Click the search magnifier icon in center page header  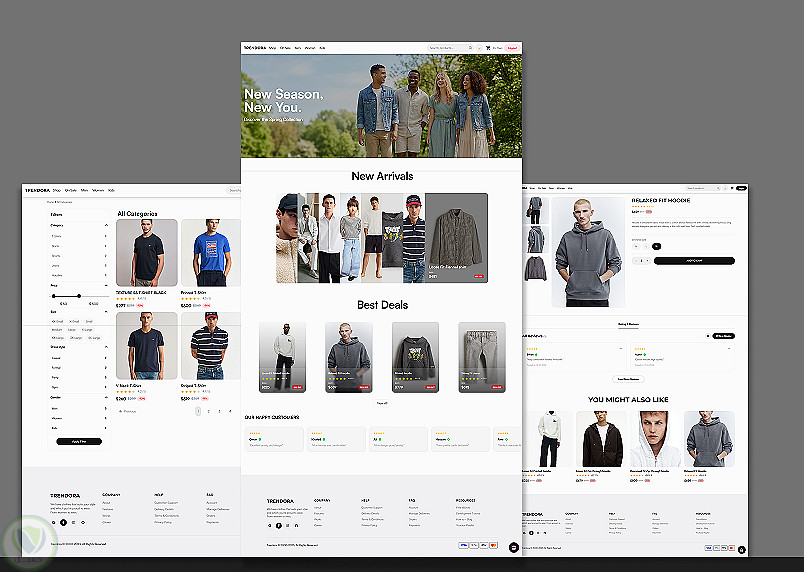coord(470,48)
